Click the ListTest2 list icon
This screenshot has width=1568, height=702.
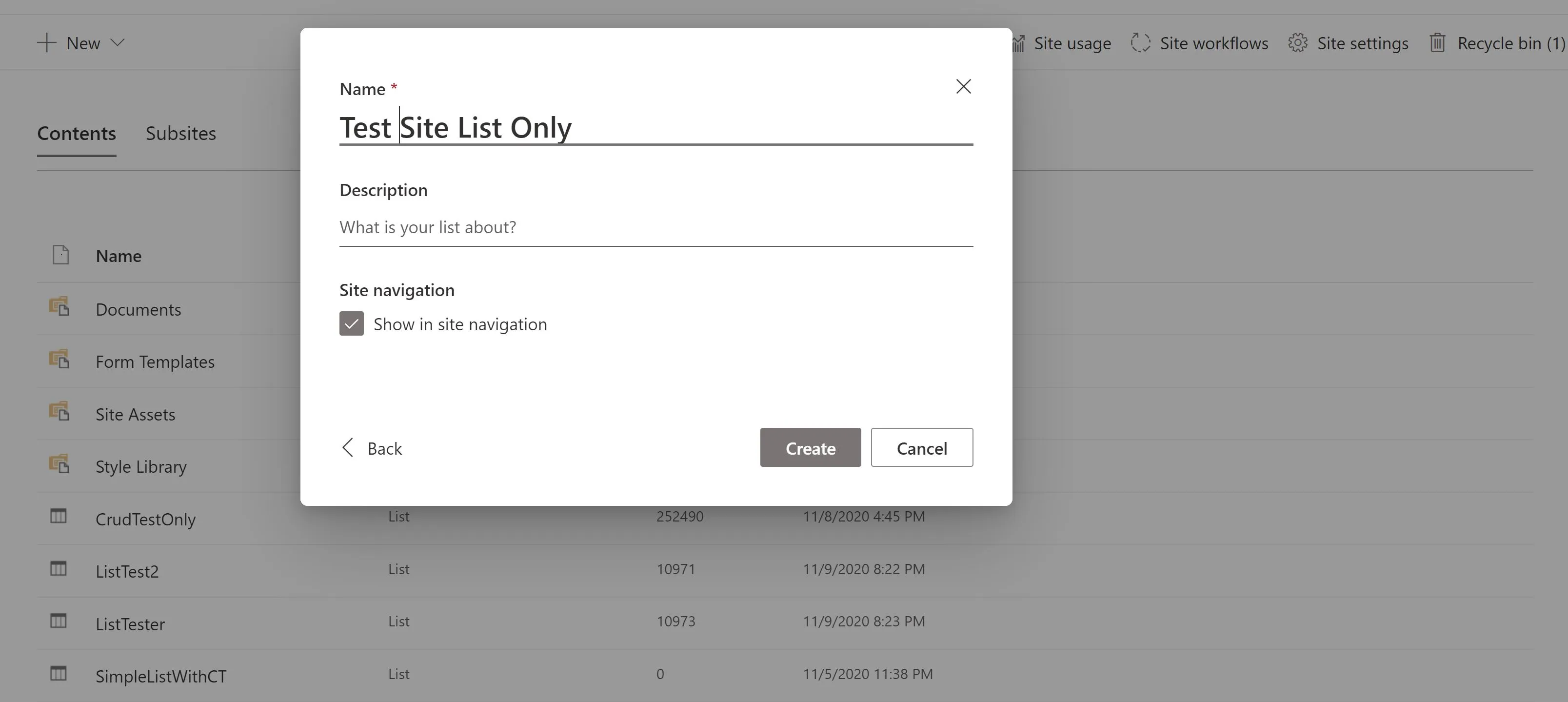pyautogui.click(x=58, y=569)
